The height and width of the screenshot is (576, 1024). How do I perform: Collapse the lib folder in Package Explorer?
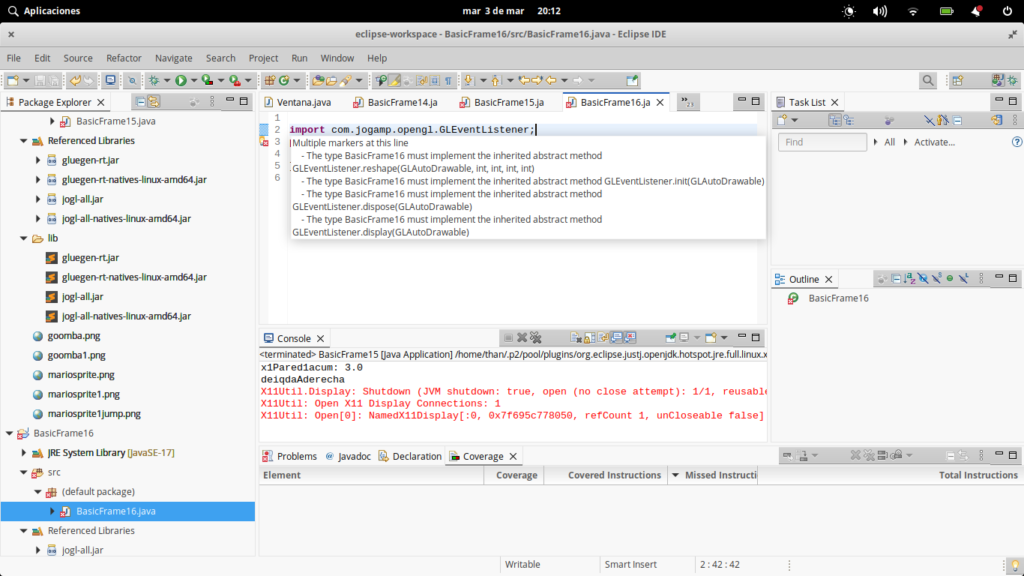point(24,238)
